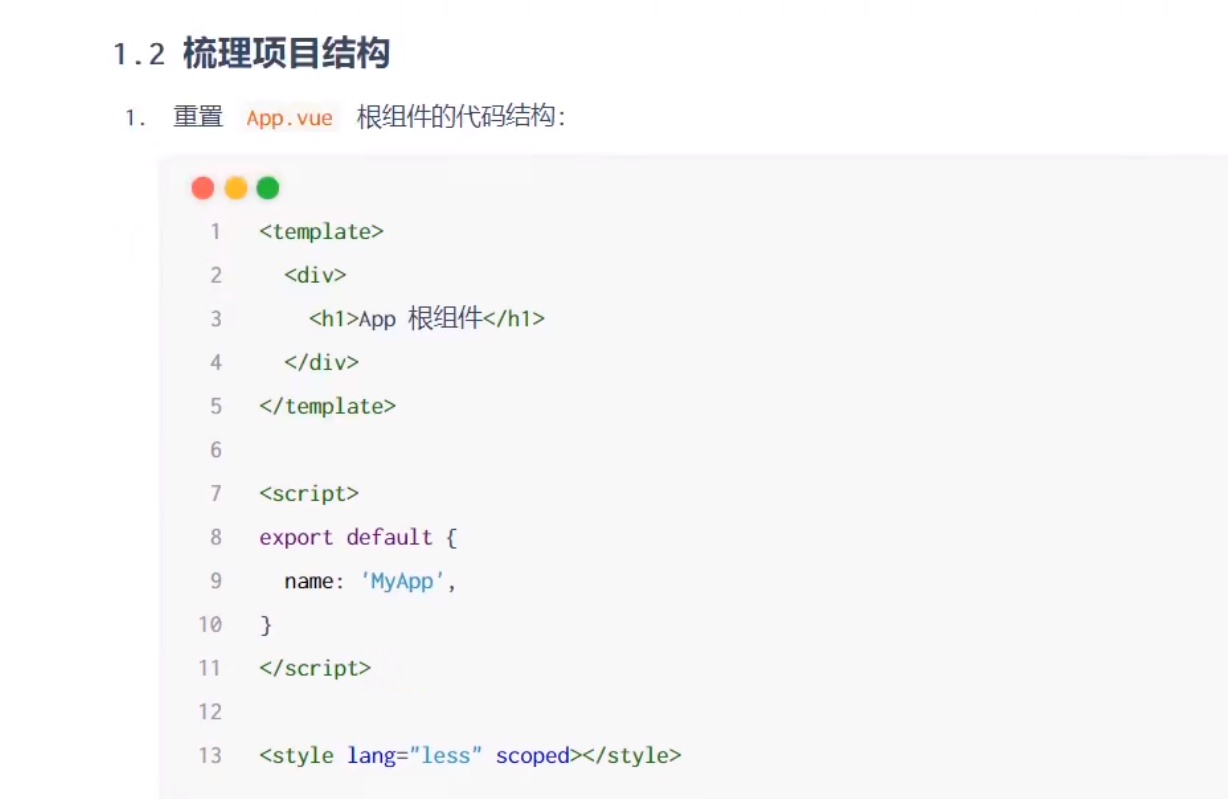The image size is (1228, 799).
Task: Click the closing "</script>" tag on line 11
Action: [315, 668]
